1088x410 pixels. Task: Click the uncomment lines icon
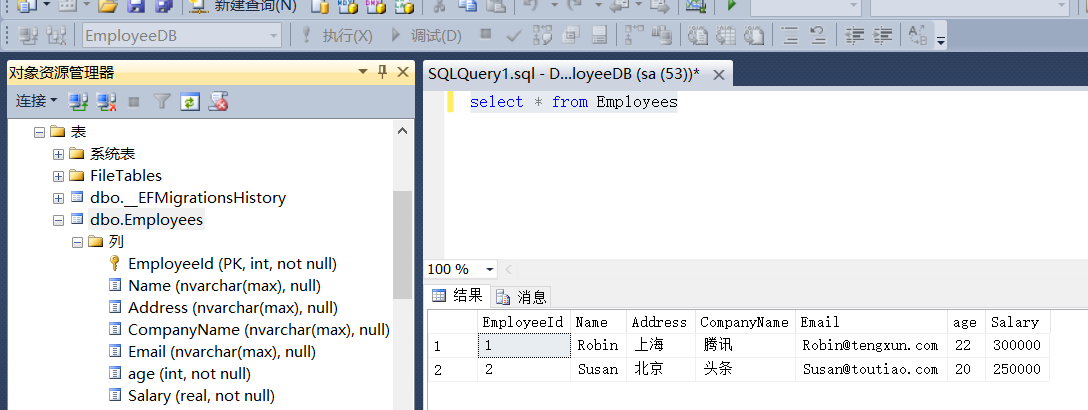[817, 35]
